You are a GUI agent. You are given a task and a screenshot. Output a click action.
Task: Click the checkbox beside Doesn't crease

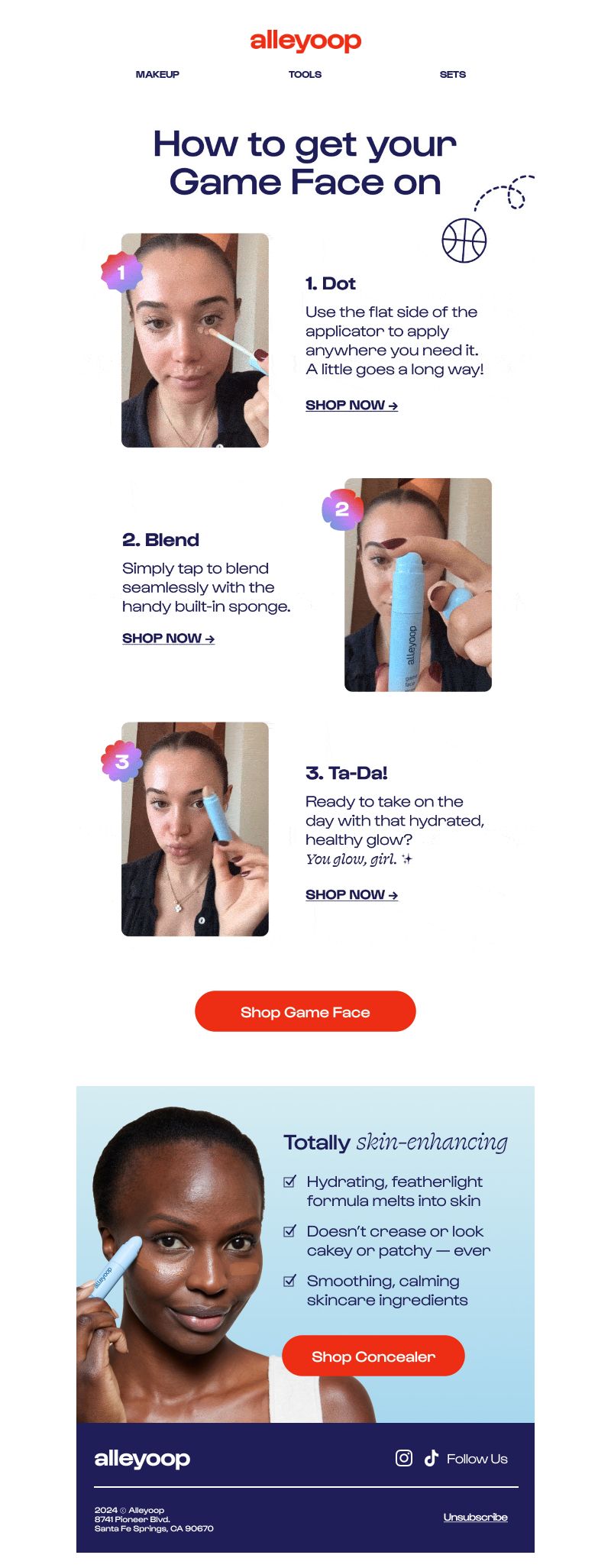click(289, 1231)
